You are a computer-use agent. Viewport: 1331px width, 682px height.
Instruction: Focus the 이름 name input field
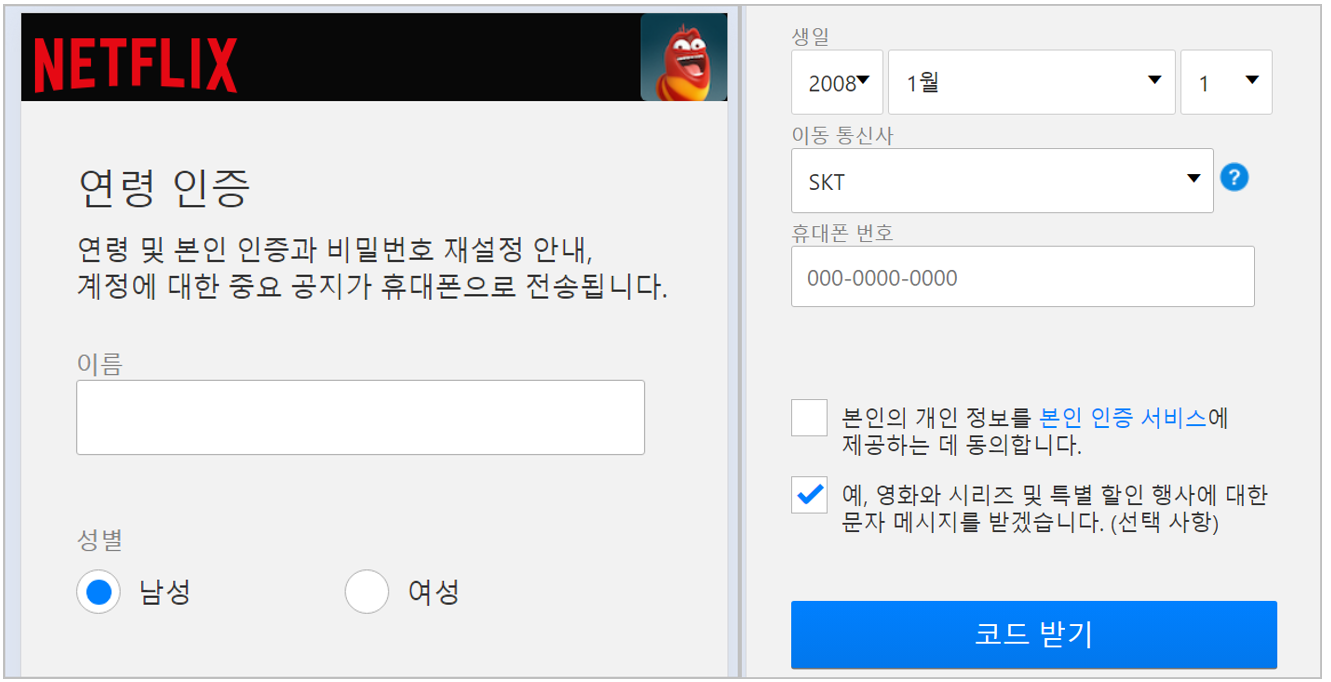(x=360, y=417)
